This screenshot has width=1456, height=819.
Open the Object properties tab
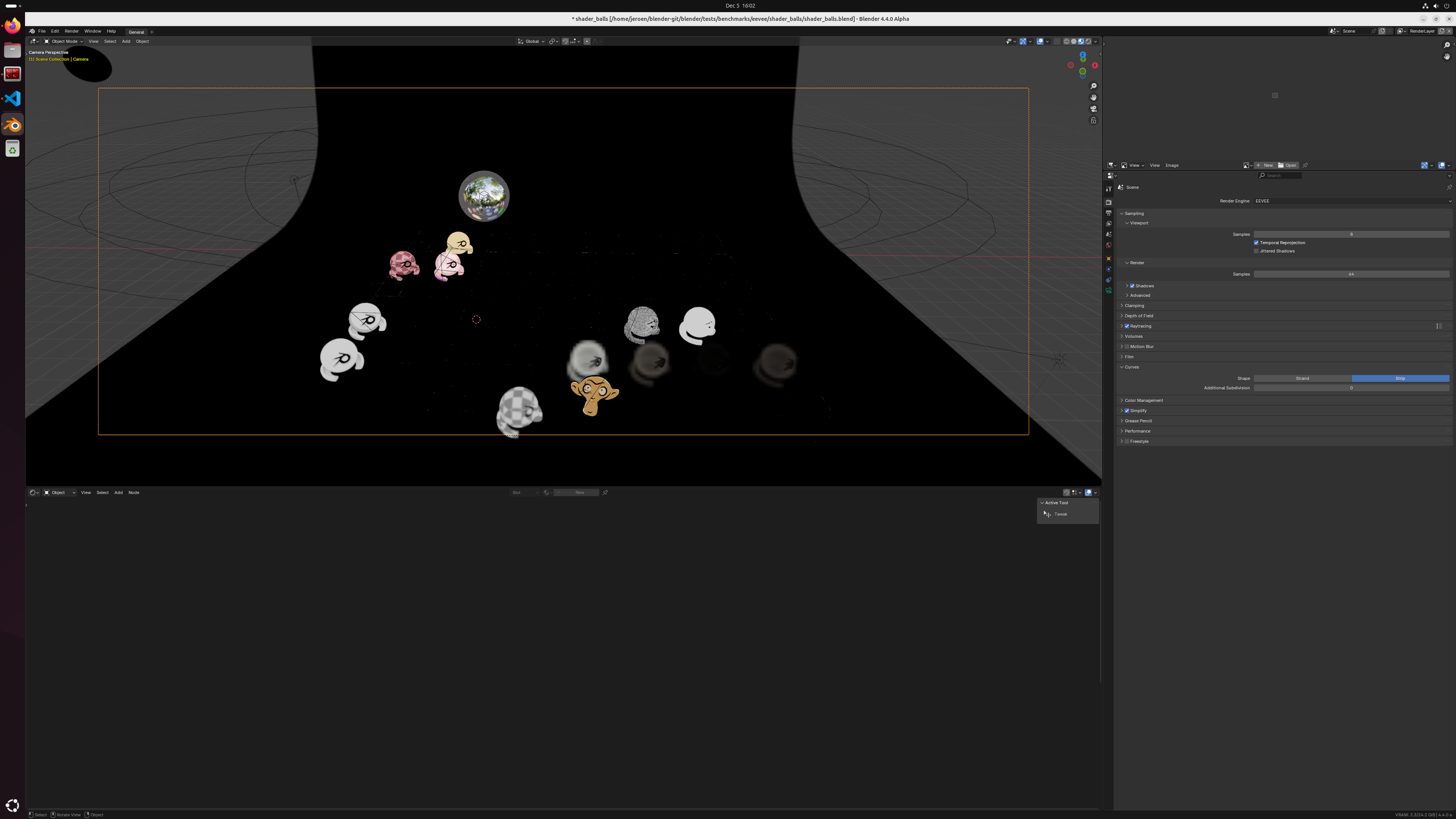pos(1108,258)
